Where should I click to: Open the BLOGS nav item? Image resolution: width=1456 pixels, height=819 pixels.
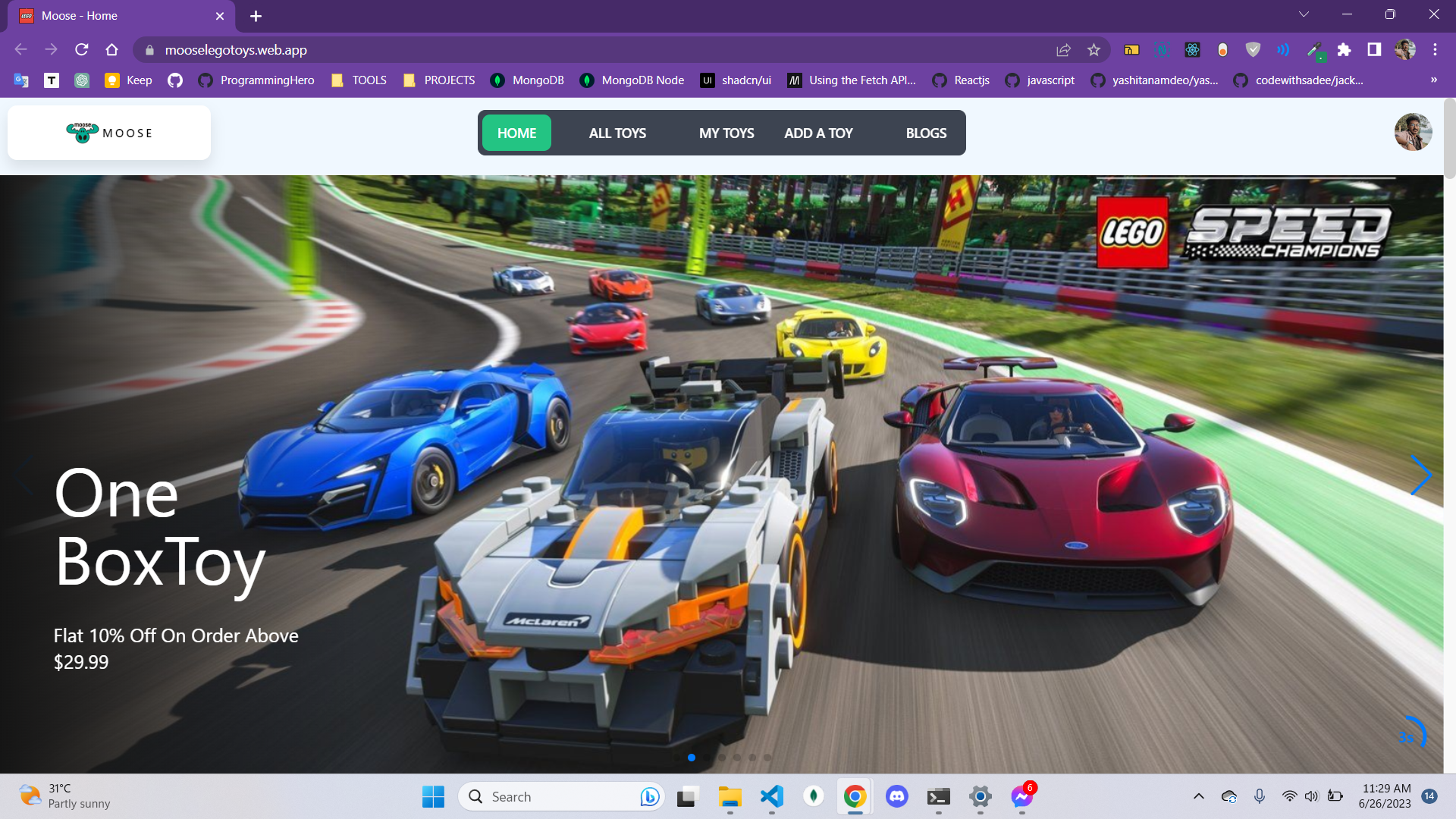click(x=926, y=133)
